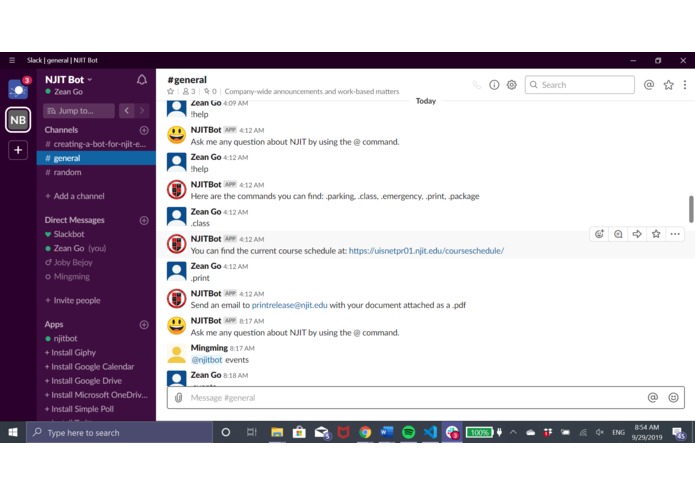Show starred items in header
The width and height of the screenshot is (695, 494).
tap(668, 85)
